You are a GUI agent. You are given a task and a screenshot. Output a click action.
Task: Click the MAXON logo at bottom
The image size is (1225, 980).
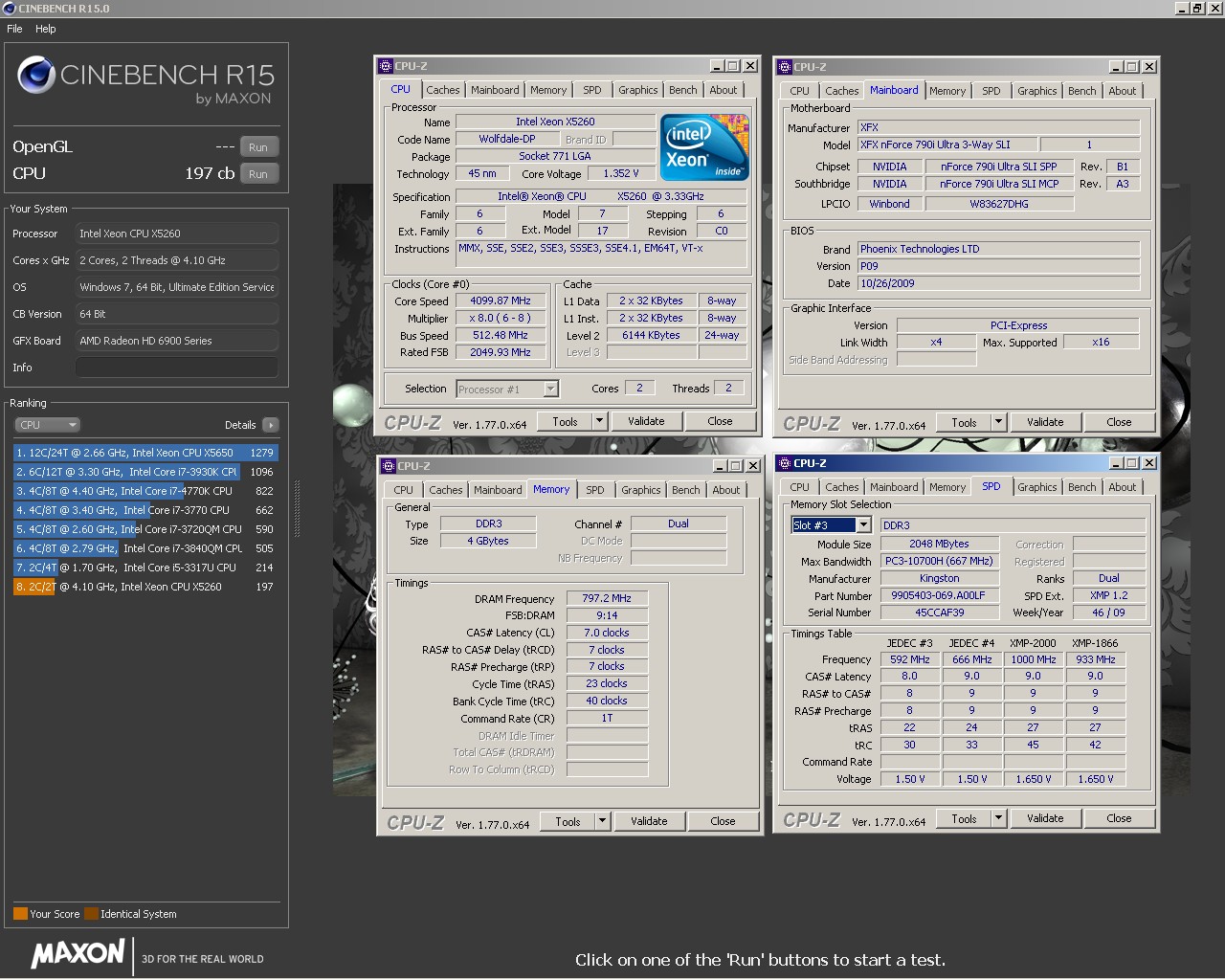point(78,953)
